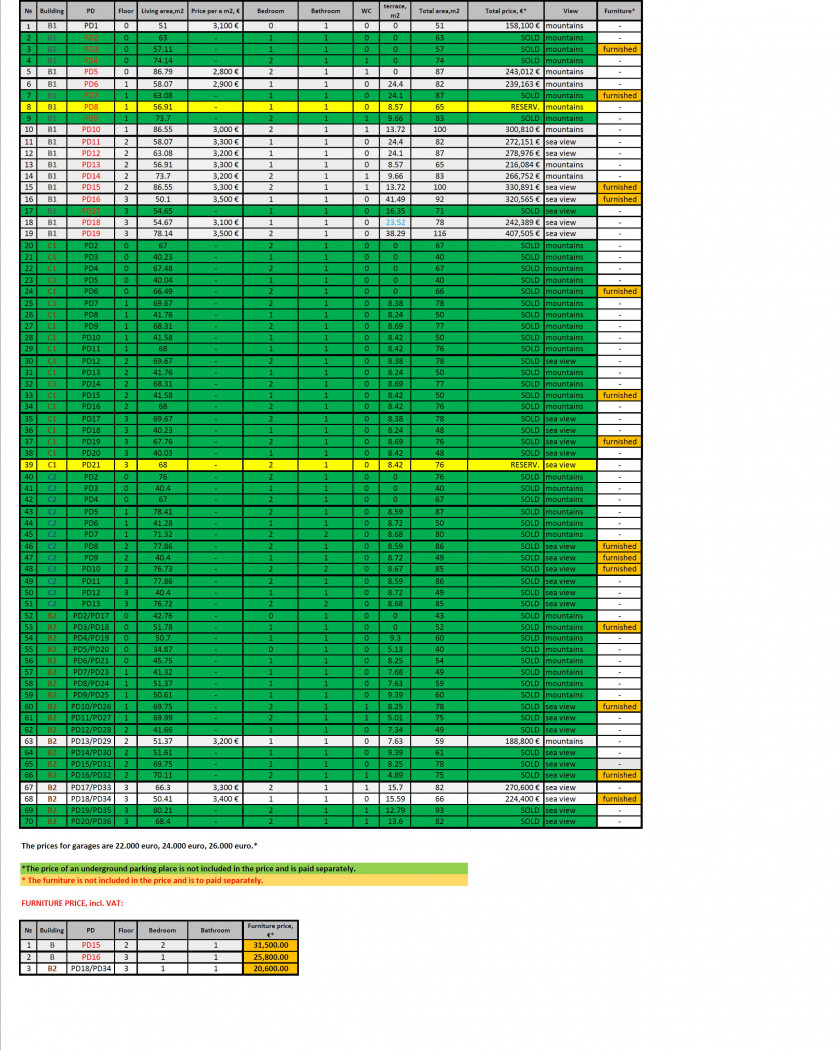Select the 3,400 € price per m2 cell
The image size is (840, 1050).
pos(215,799)
